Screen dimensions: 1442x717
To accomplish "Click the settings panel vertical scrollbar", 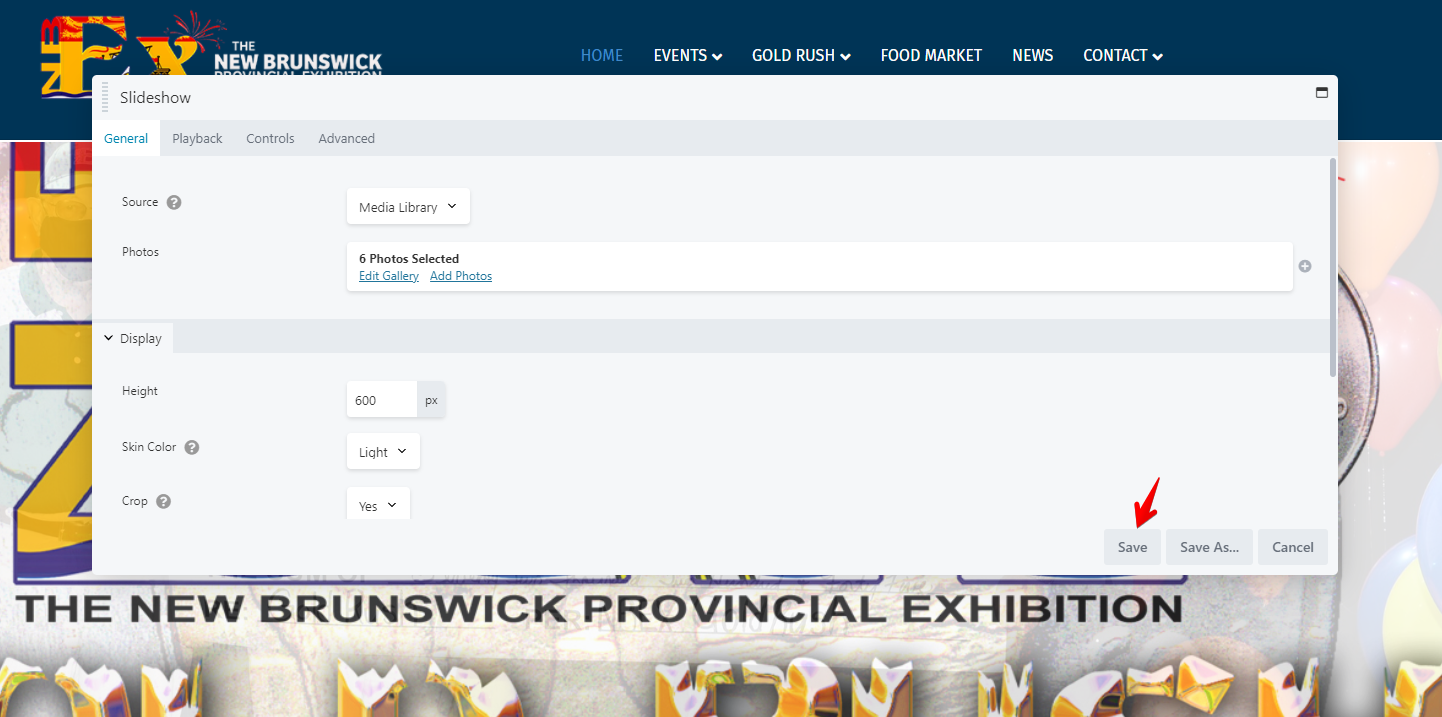I will pyautogui.click(x=1332, y=266).
